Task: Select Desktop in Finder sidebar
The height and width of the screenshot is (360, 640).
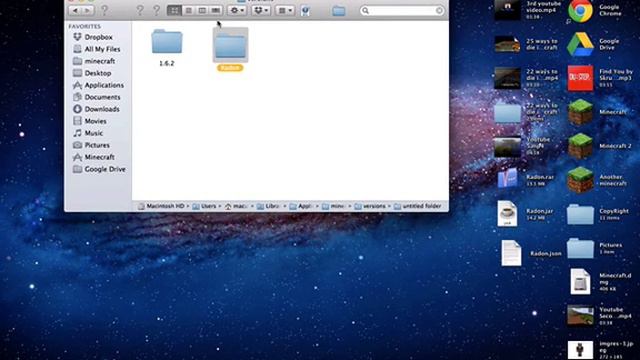Action: pyautogui.click(x=98, y=73)
